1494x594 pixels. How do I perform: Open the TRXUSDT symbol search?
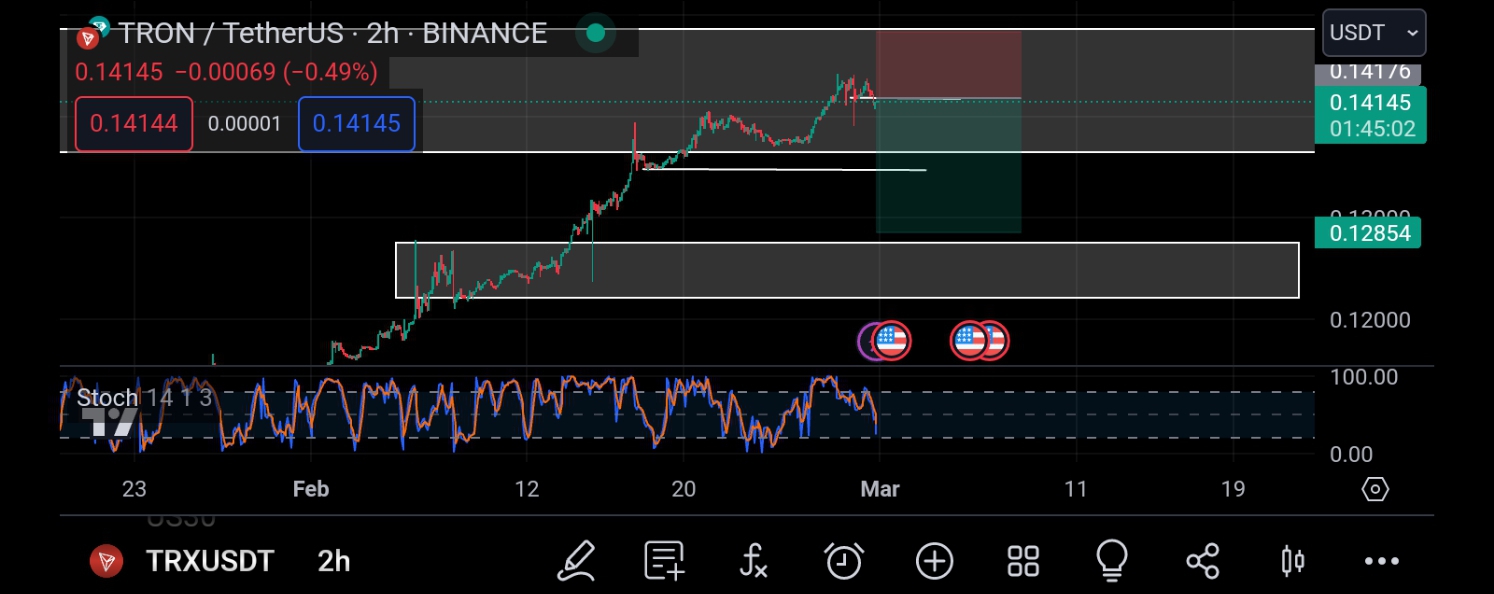point(210,561)
